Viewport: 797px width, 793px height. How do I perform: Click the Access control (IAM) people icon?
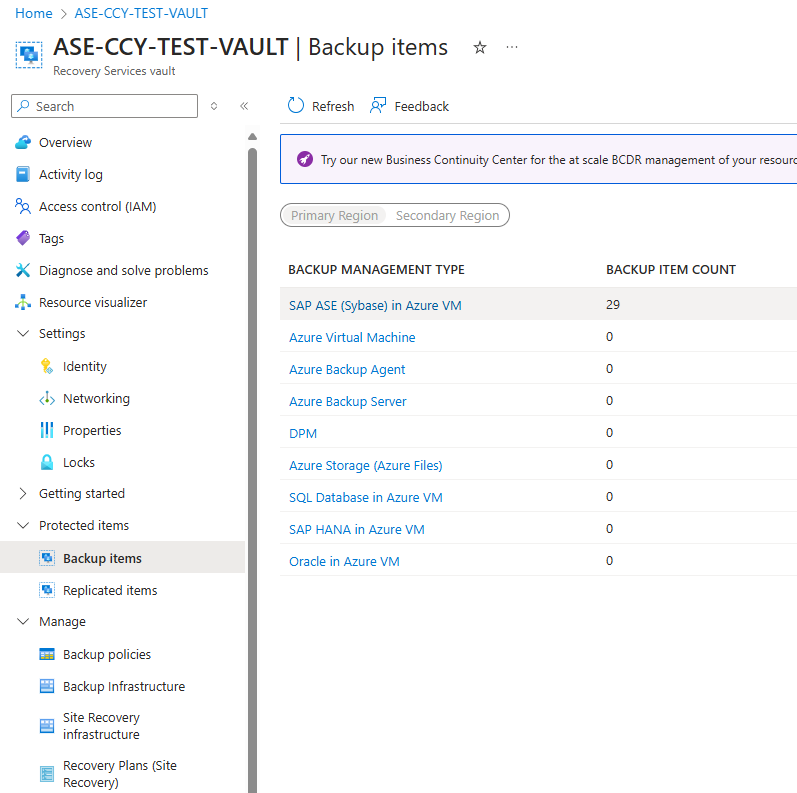tap(23, 207)
